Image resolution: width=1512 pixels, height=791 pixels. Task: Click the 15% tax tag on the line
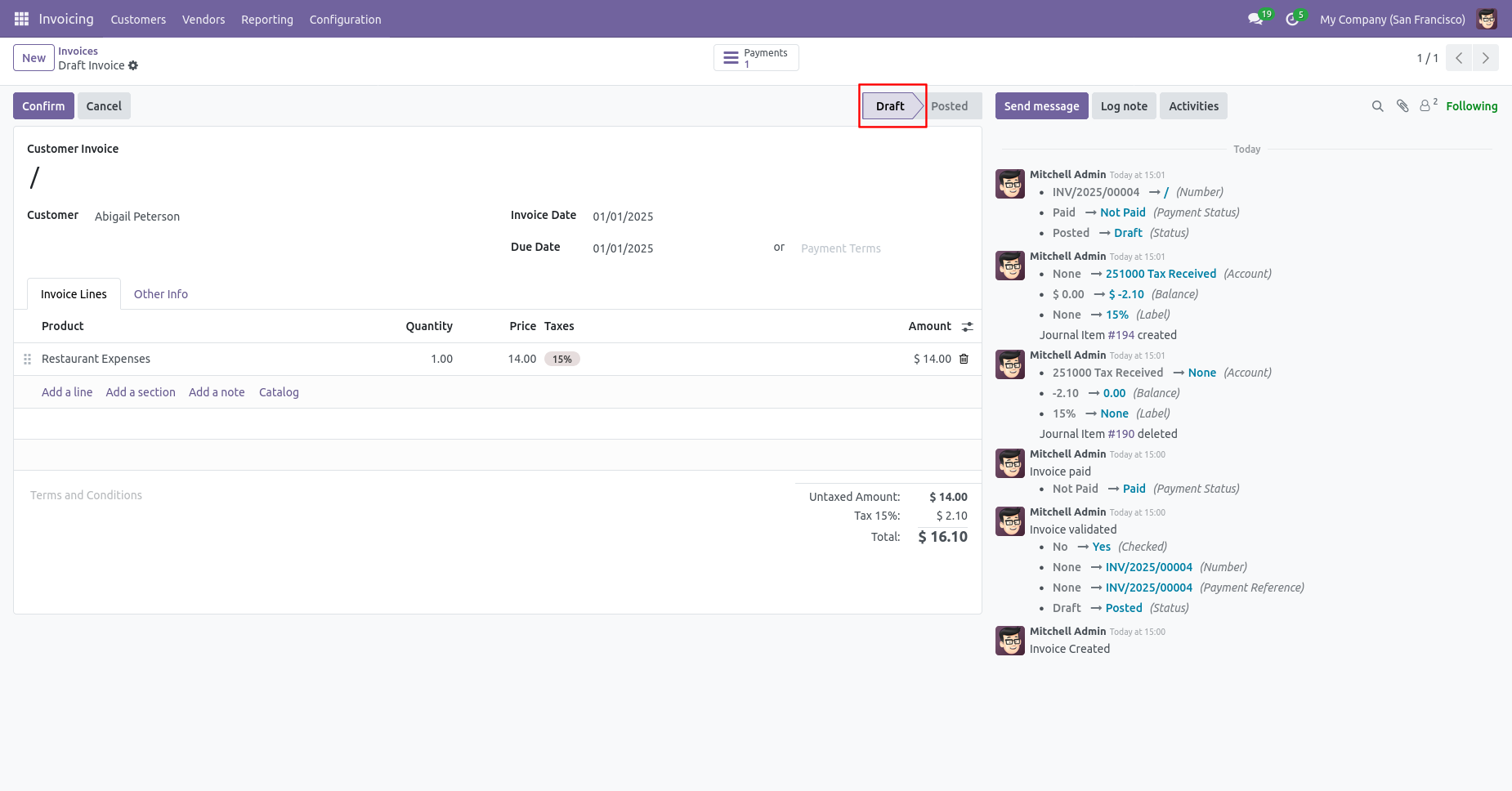(562, 359)
